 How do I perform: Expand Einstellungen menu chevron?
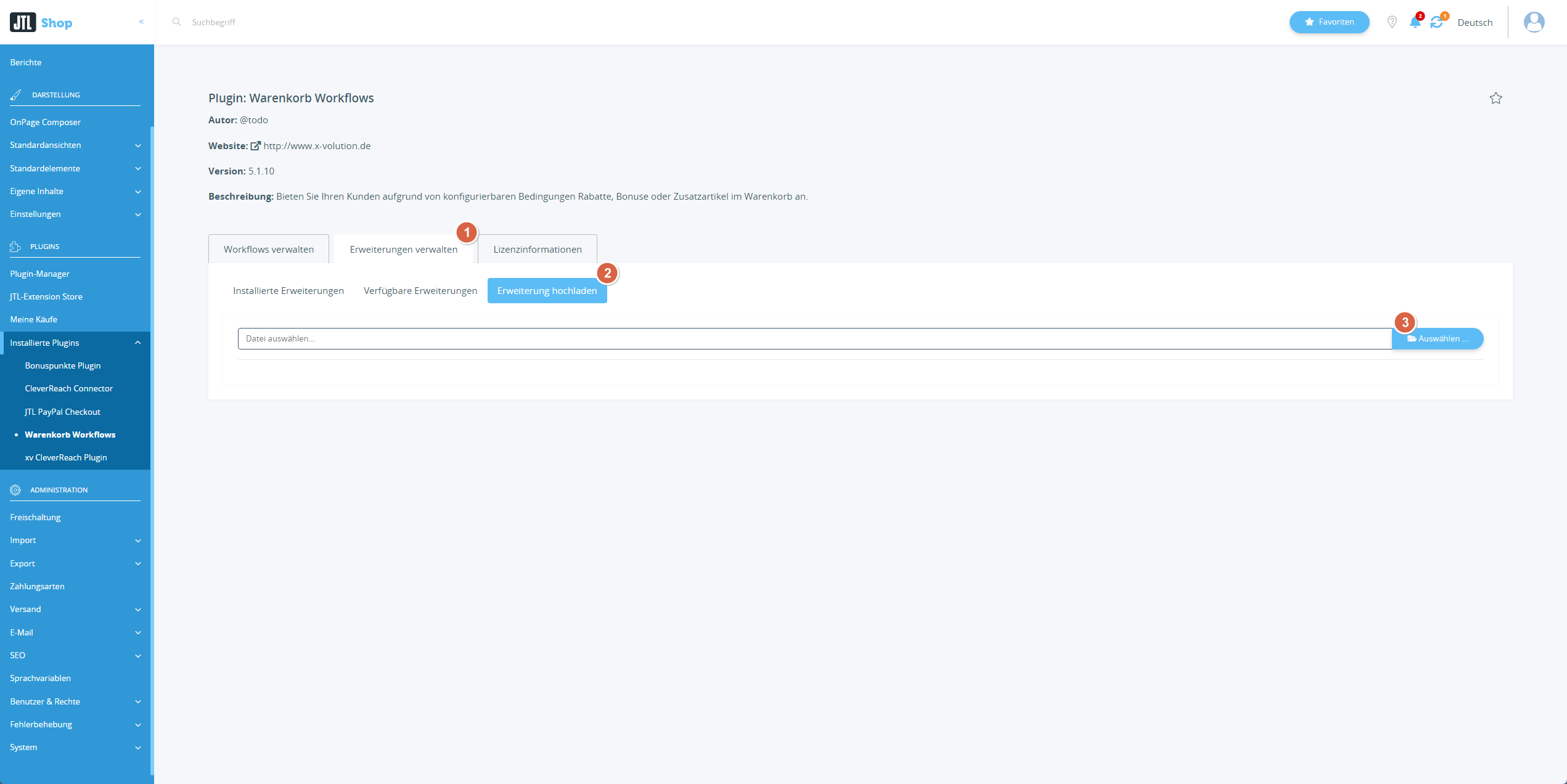click(138, 214)
